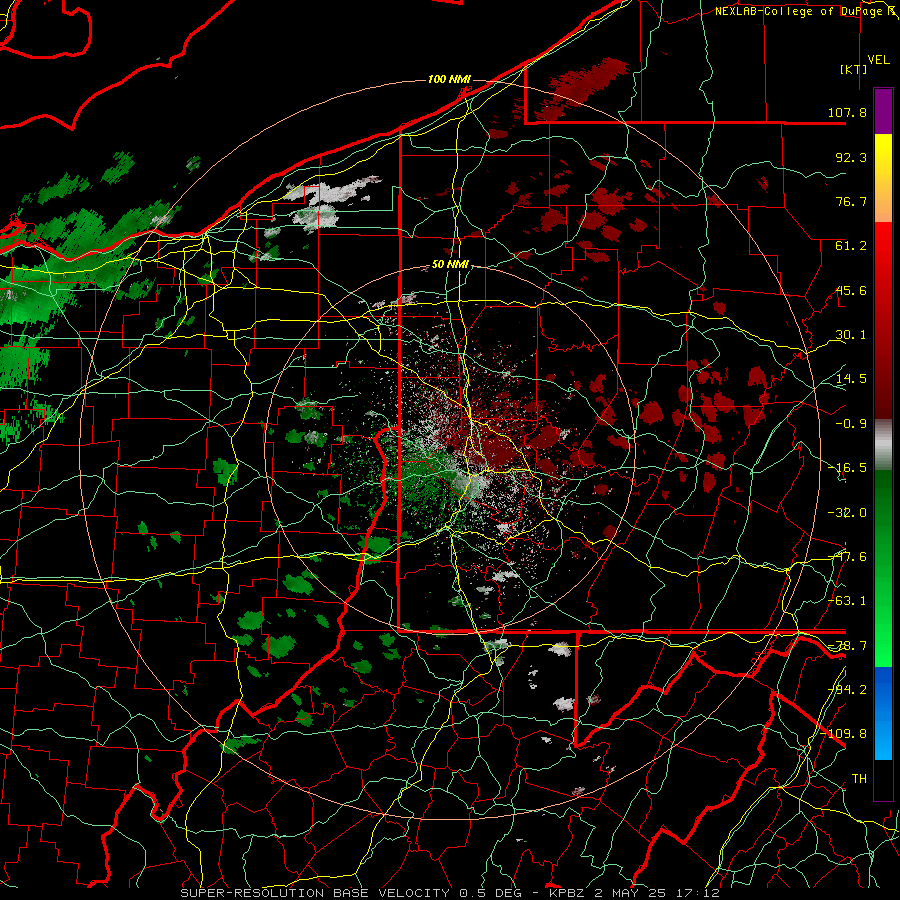Pick the gray near-zero segment of color bar
The height and width of the screenshot is (900, 900).
[883, 445]
